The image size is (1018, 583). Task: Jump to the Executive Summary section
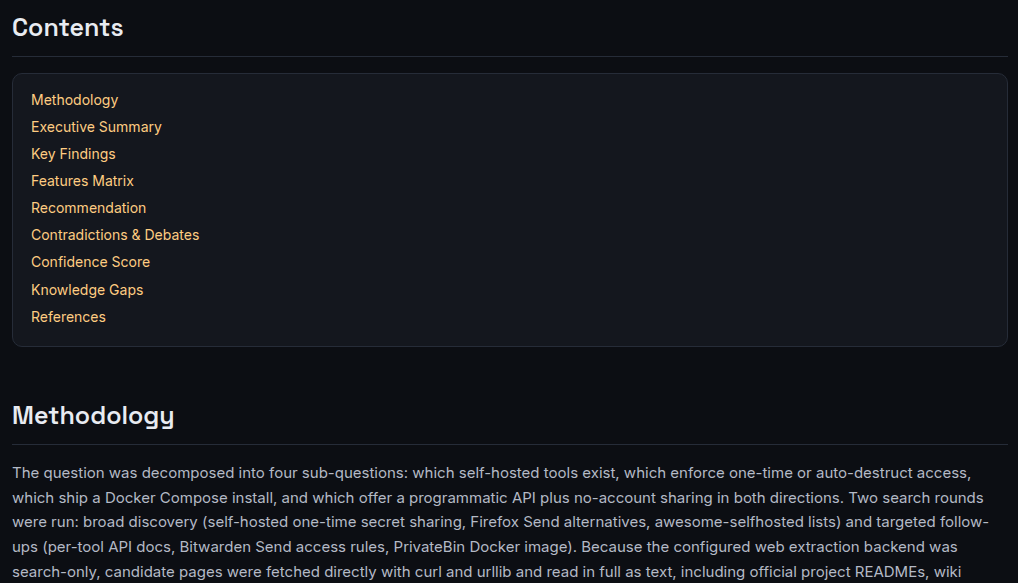(96, 127)
